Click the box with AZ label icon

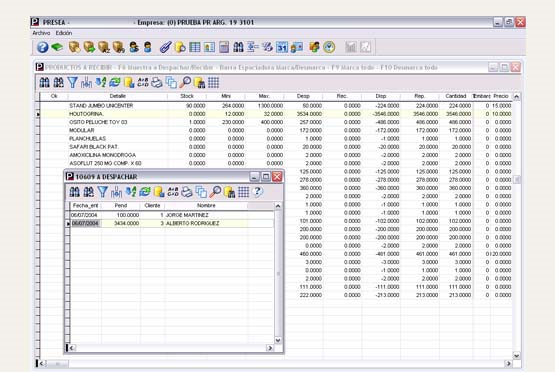(x=104, y=47)
